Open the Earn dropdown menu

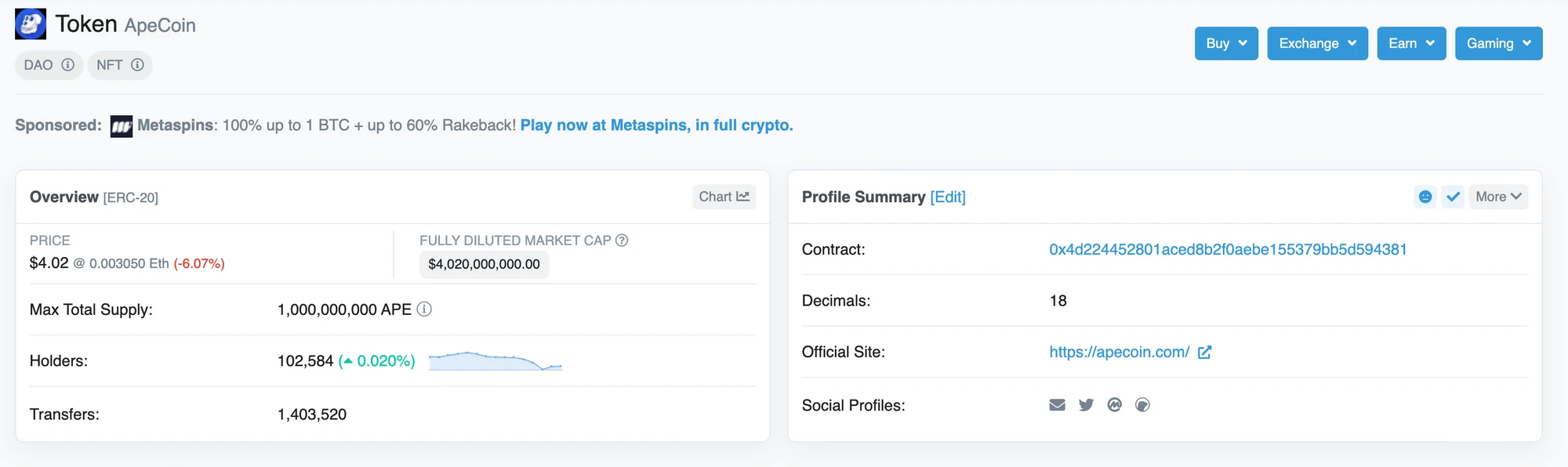point(1411,43)
